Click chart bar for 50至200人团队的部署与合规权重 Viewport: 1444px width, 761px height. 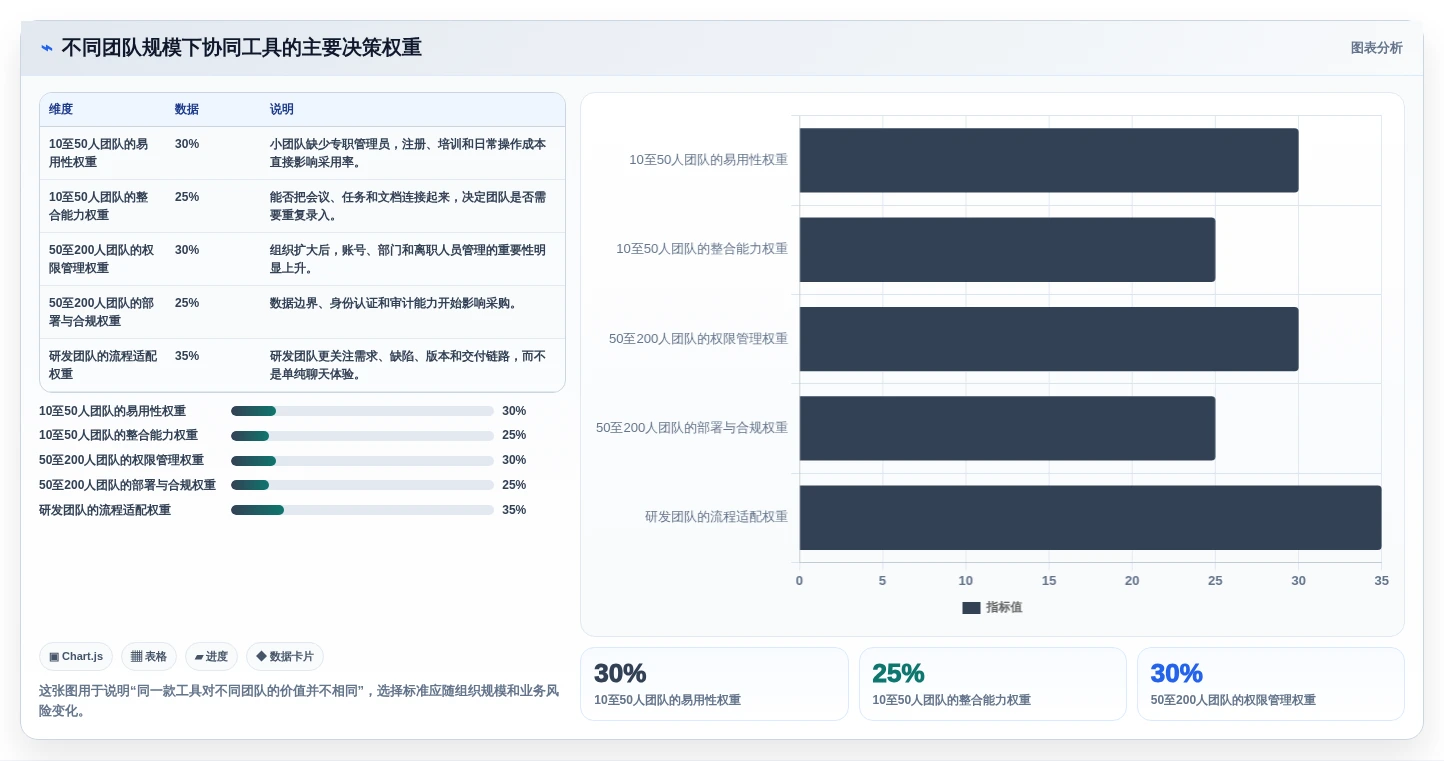[1007, 428]
